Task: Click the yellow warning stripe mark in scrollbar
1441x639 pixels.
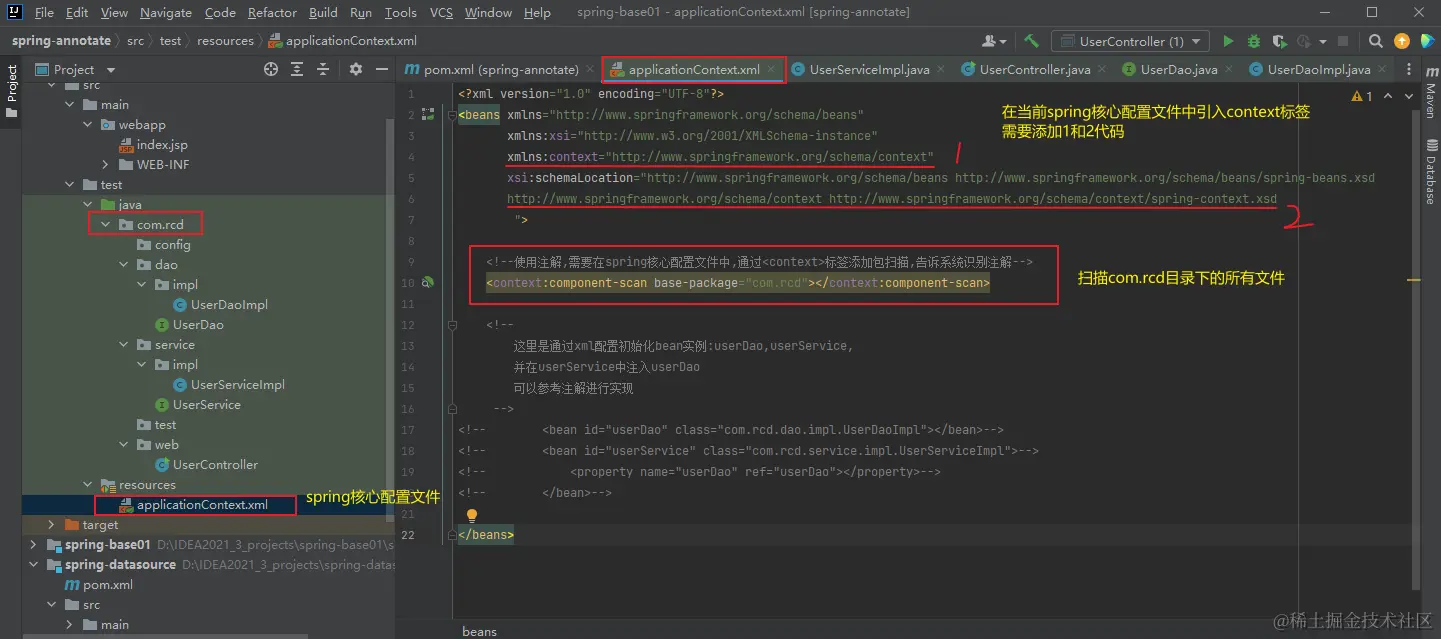Action: (x=1414, y=281)
